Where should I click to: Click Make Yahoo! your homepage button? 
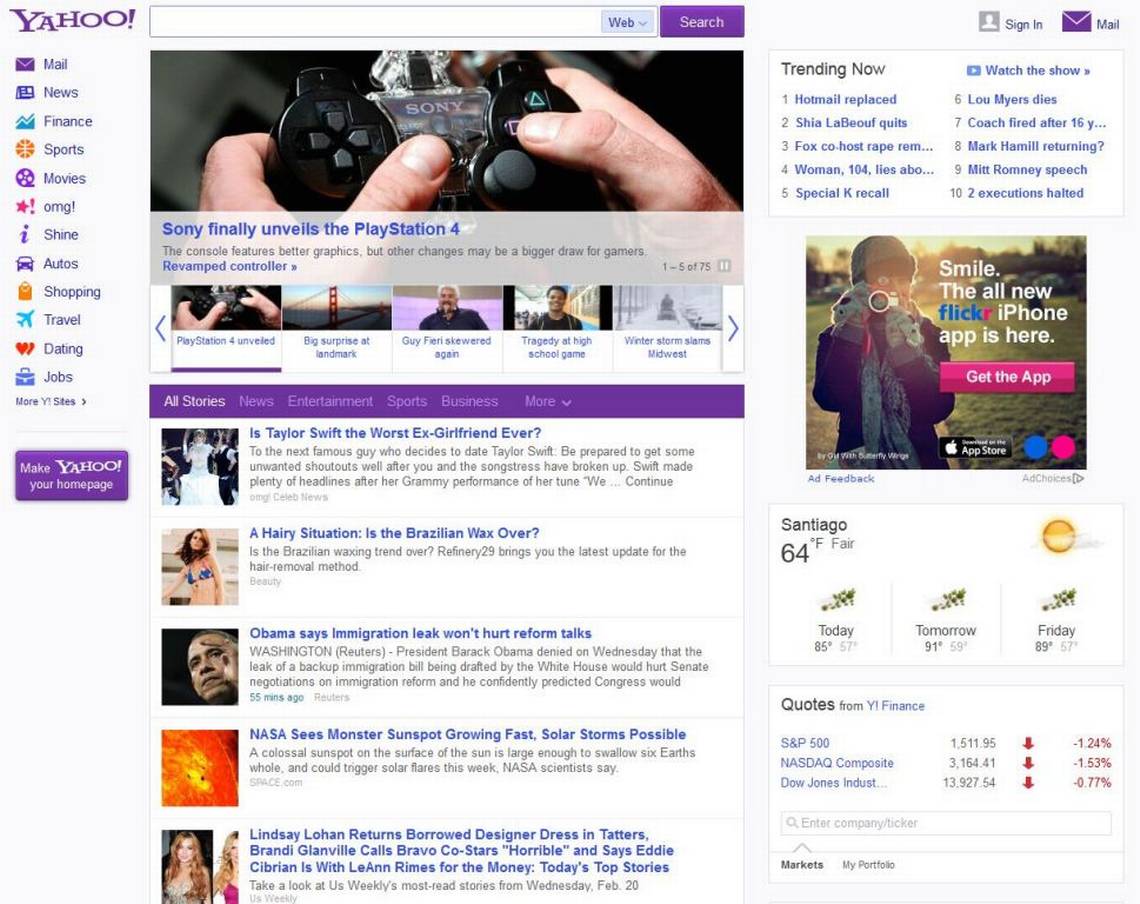tap(71, 475)
